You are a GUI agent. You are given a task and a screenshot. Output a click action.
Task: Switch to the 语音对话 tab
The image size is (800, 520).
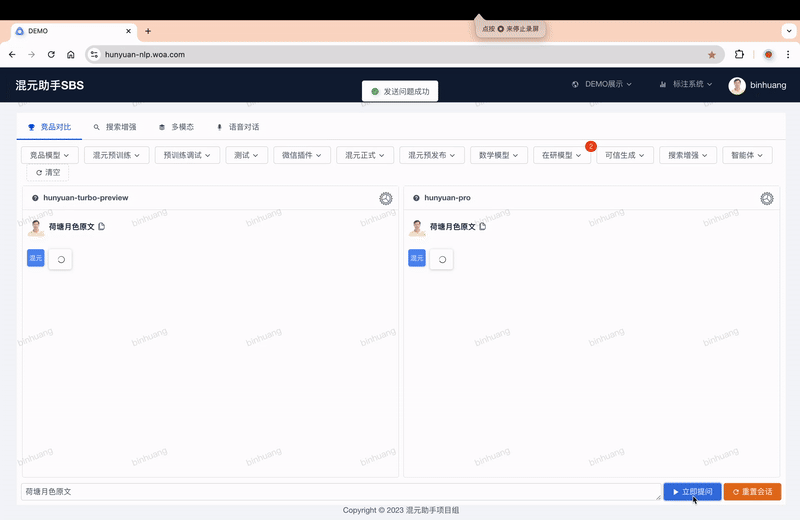pos(238,127)
